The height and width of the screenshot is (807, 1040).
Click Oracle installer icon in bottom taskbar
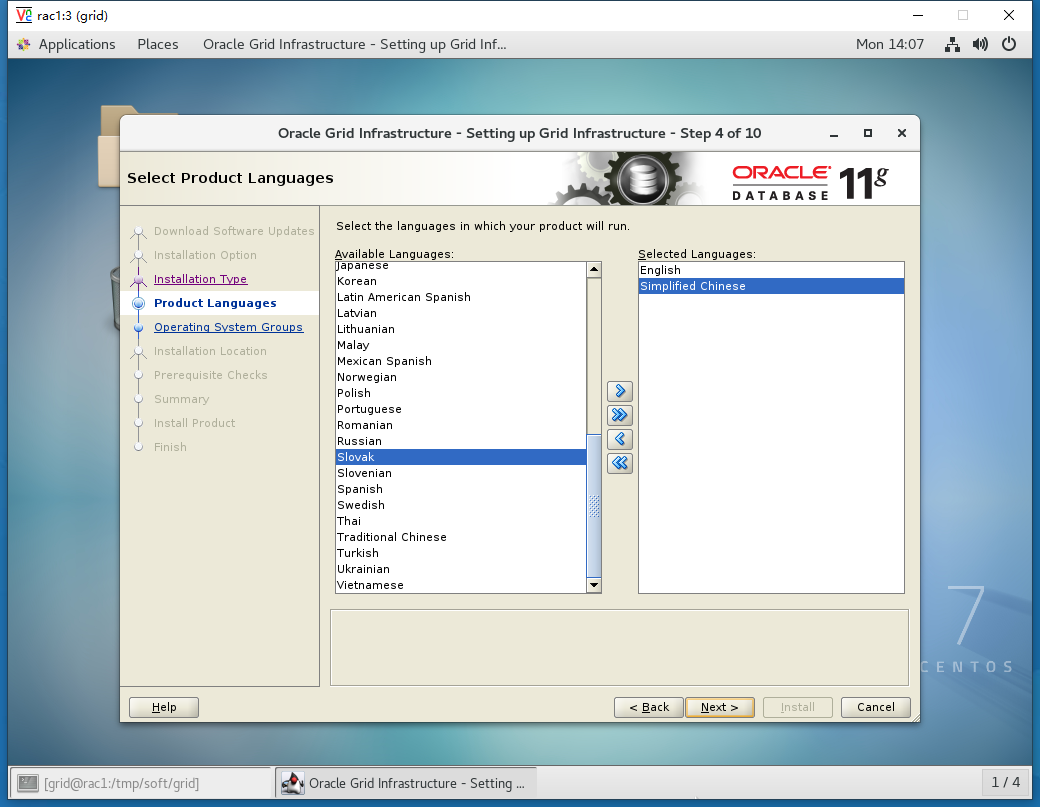[292, 783]
